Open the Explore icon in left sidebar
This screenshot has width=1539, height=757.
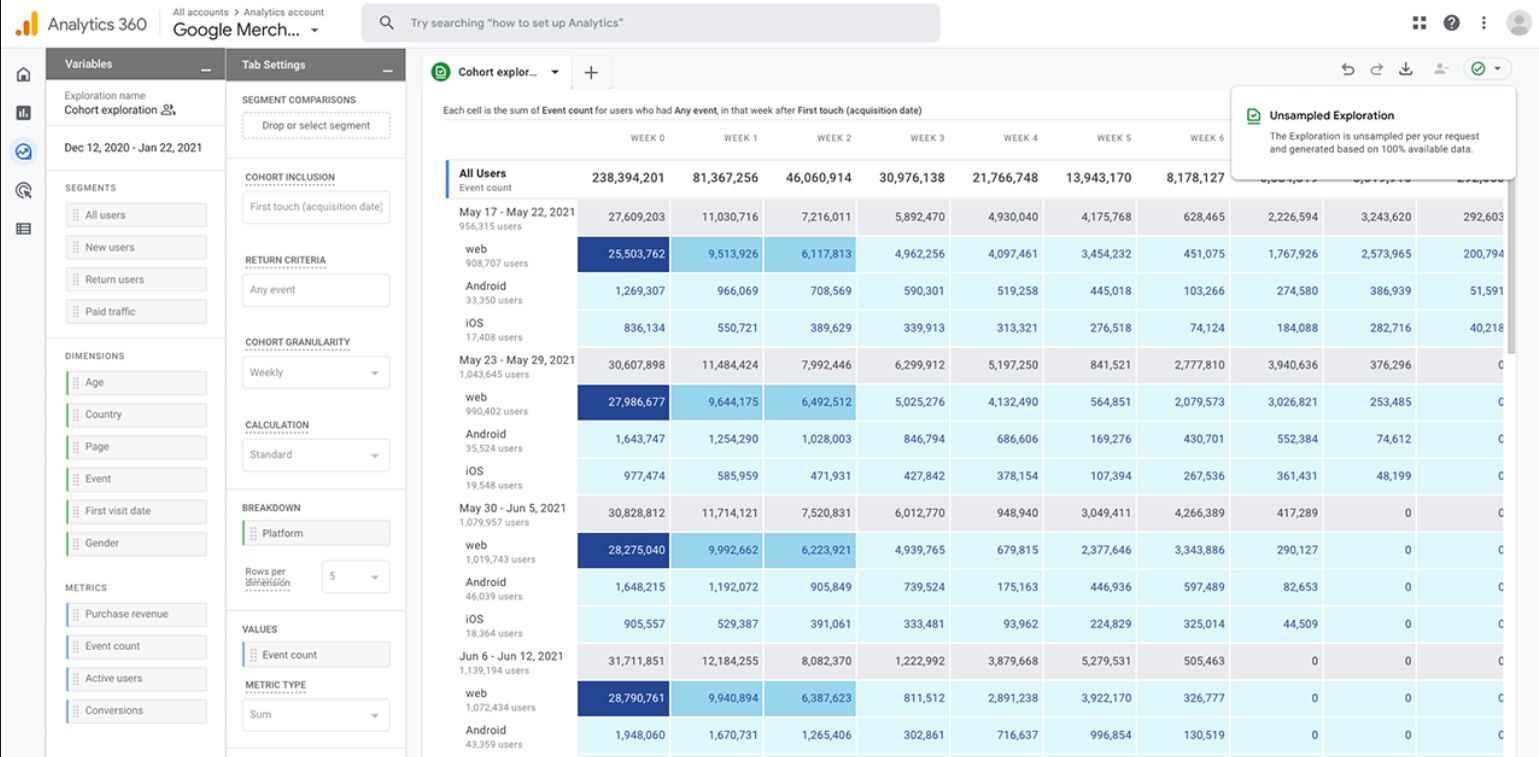23,151
